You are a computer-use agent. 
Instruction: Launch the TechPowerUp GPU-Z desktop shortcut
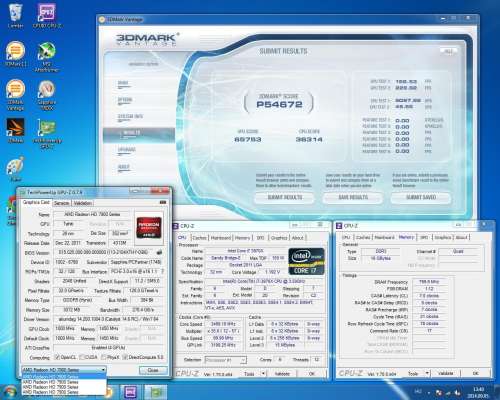pos(47,134)
